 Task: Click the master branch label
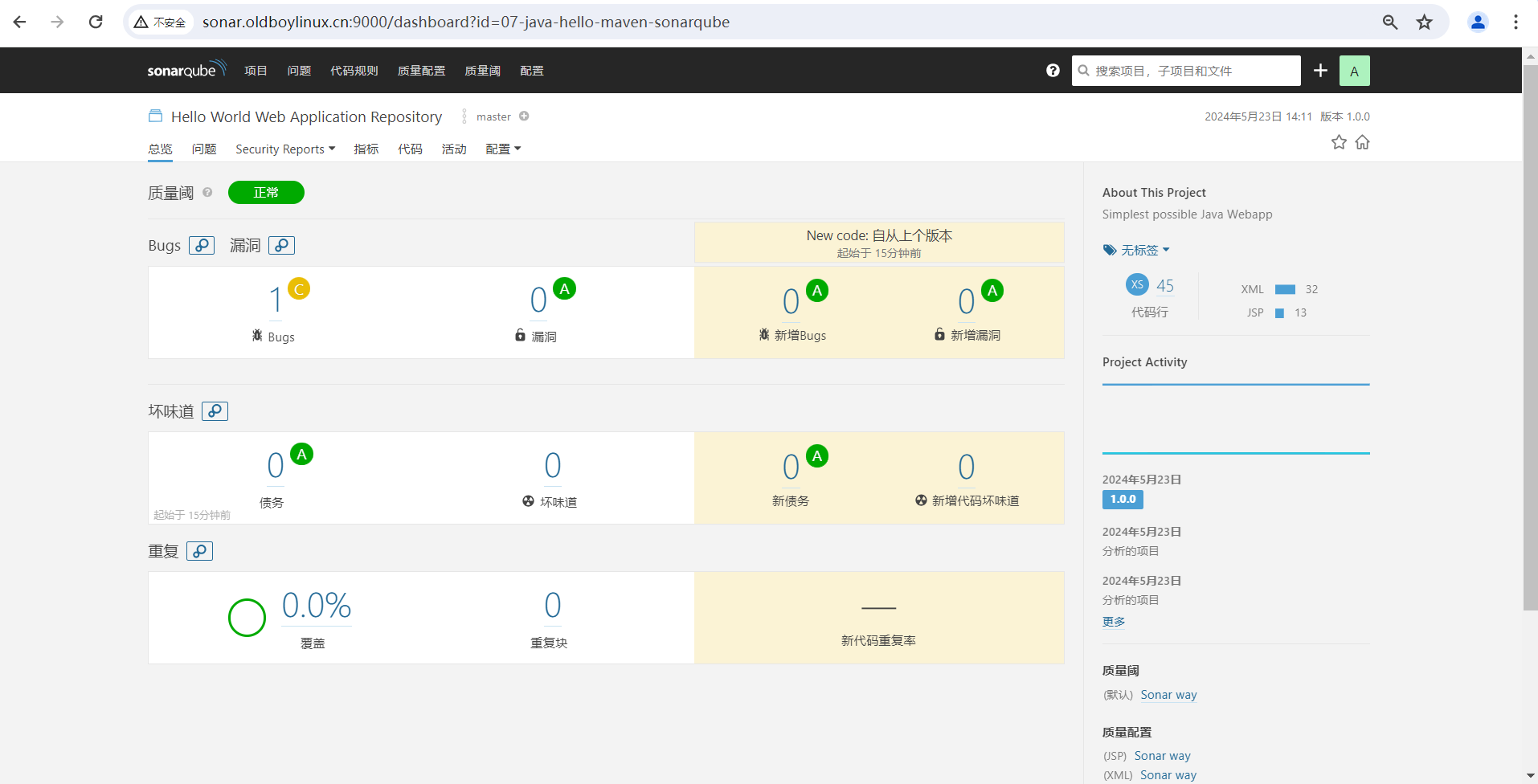pos(493,116)
